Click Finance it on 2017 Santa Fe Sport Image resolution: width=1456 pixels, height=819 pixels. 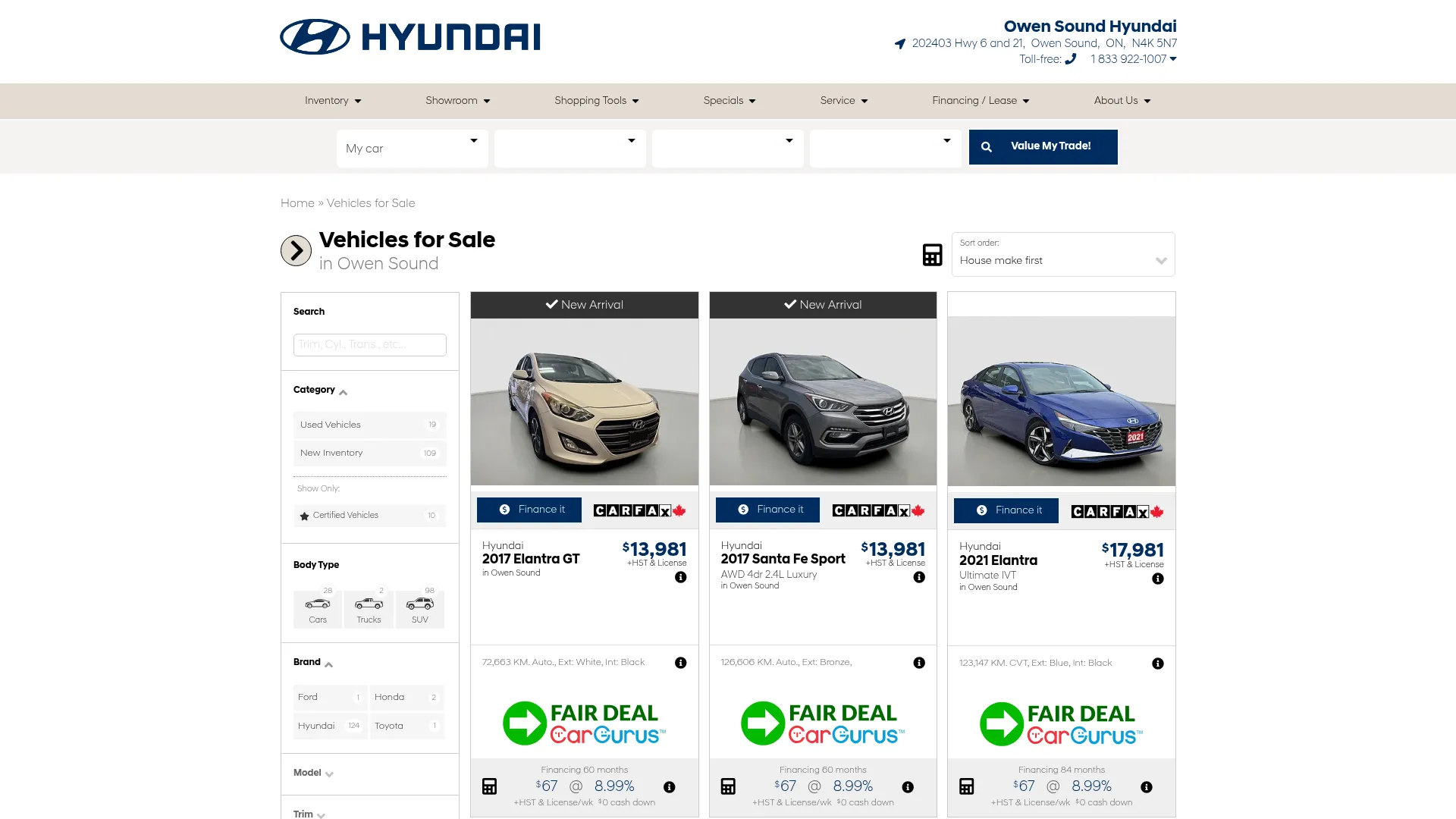coord(767,510)
